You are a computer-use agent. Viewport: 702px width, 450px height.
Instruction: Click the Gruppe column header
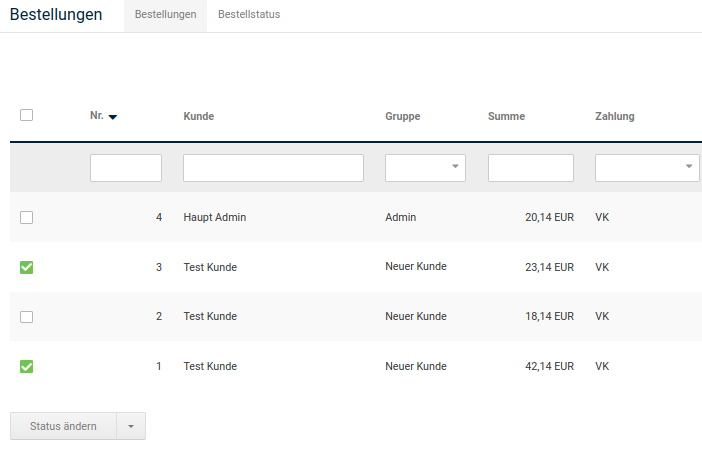pyautogui.click(x=402, y=116)
